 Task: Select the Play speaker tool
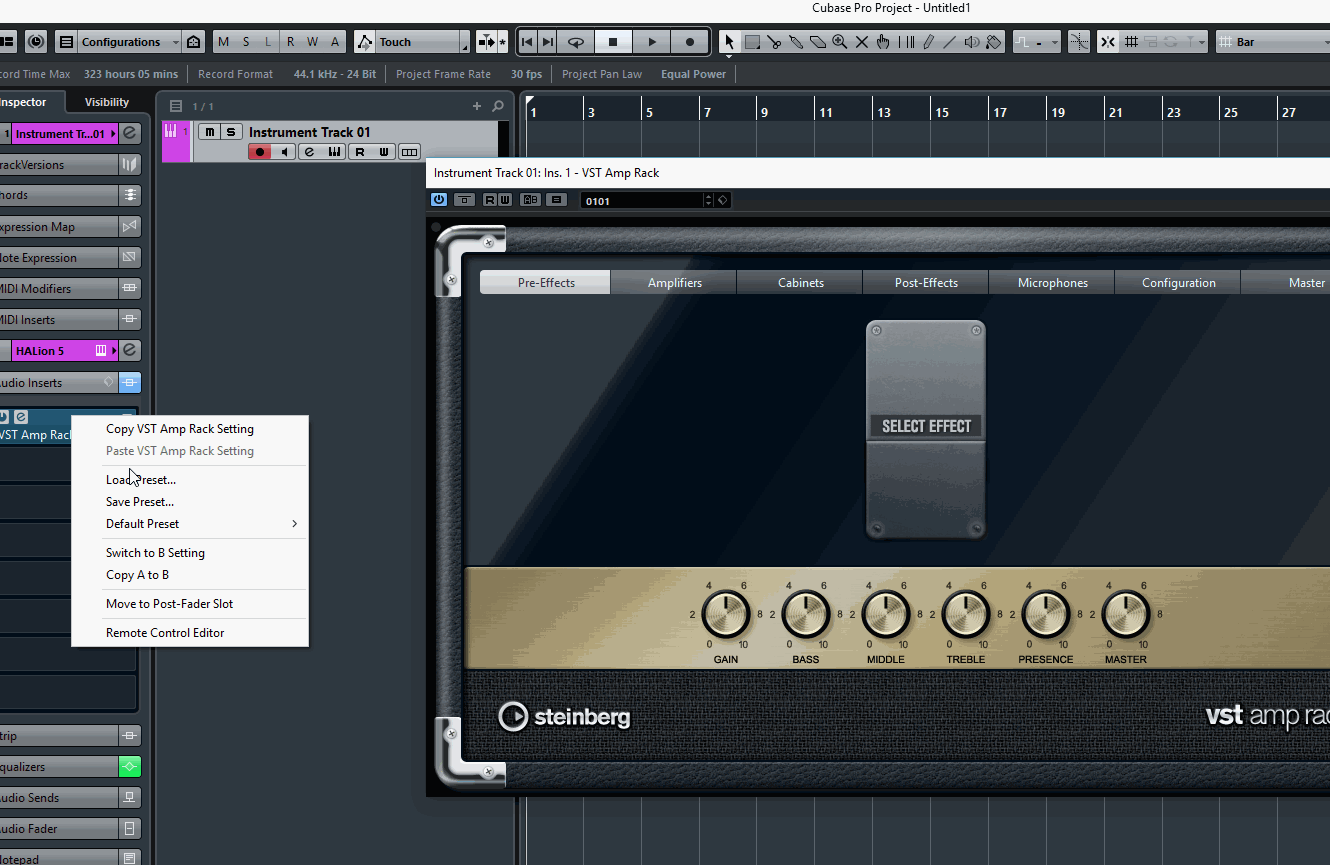tap(972, 42)
